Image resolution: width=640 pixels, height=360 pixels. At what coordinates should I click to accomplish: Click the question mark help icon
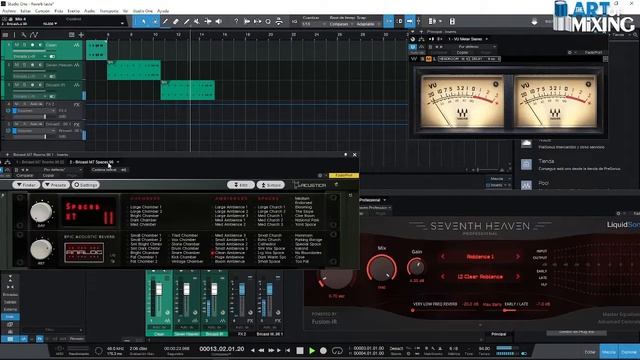tap(236, 21)
